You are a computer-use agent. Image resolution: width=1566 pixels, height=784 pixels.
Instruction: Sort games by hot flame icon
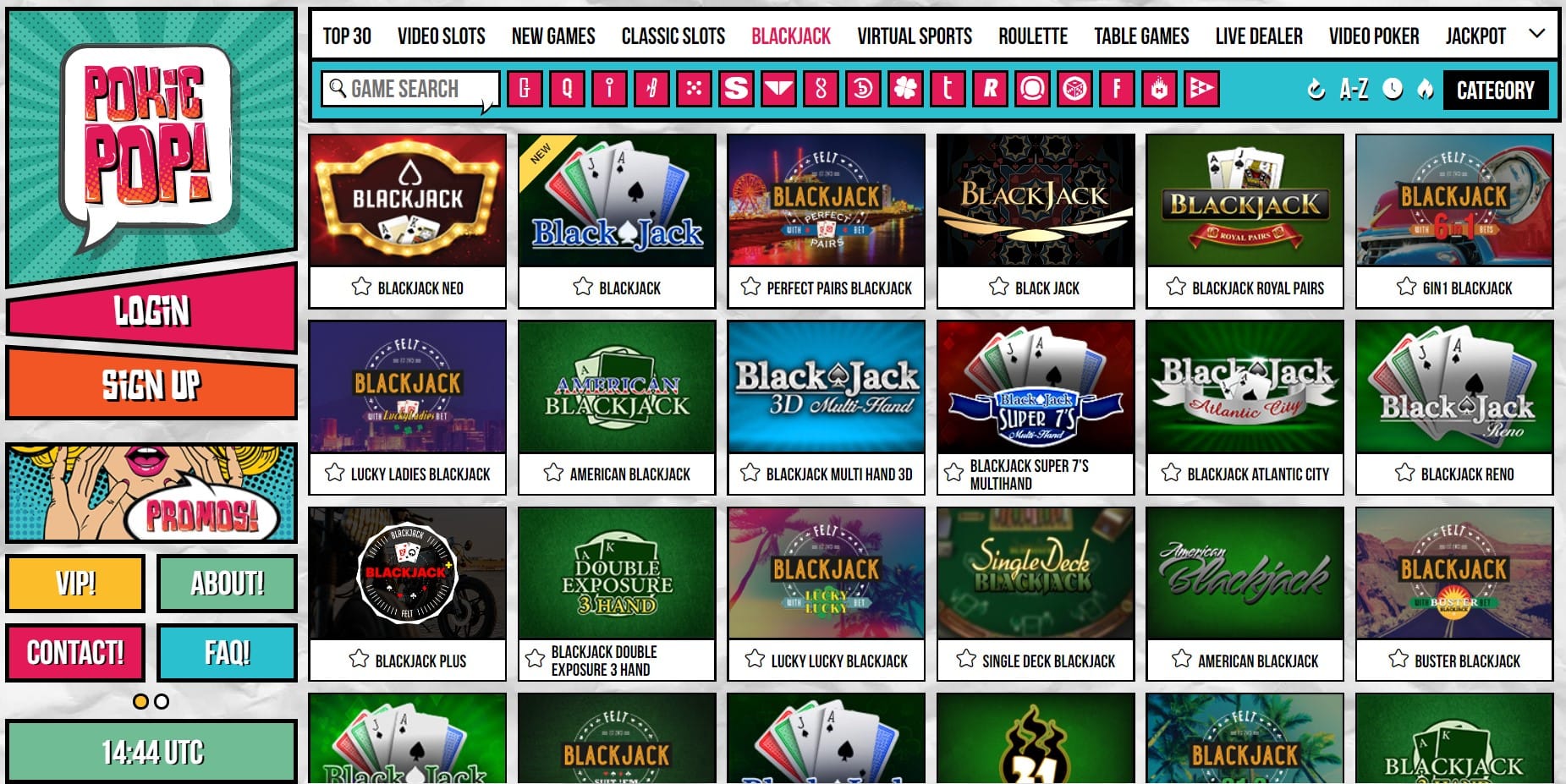pos(1426,89)
